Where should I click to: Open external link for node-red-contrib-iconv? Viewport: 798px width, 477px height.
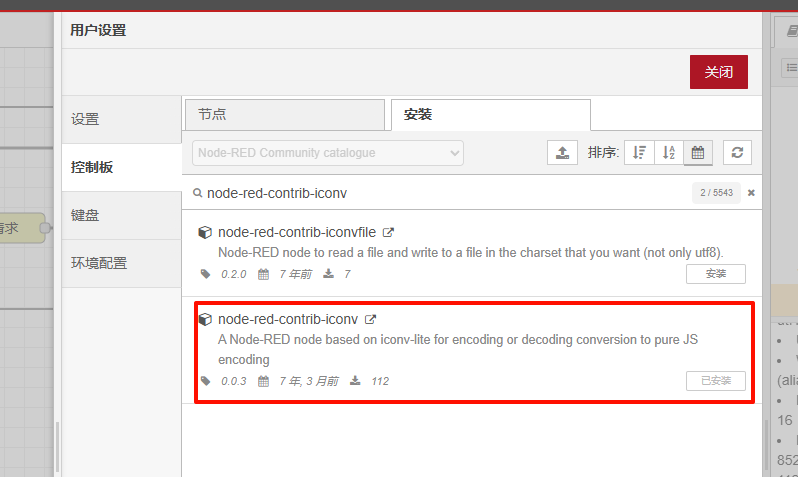(x=371, y=320)
